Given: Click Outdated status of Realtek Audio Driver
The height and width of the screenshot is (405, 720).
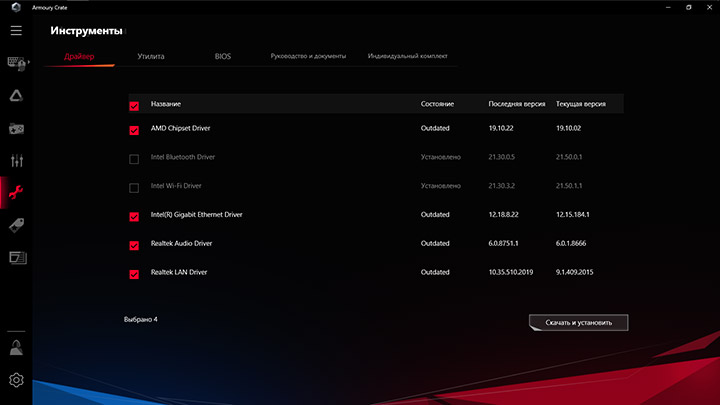Looking at the screenshot, I should pyautogui.click(x=435, y=243).
